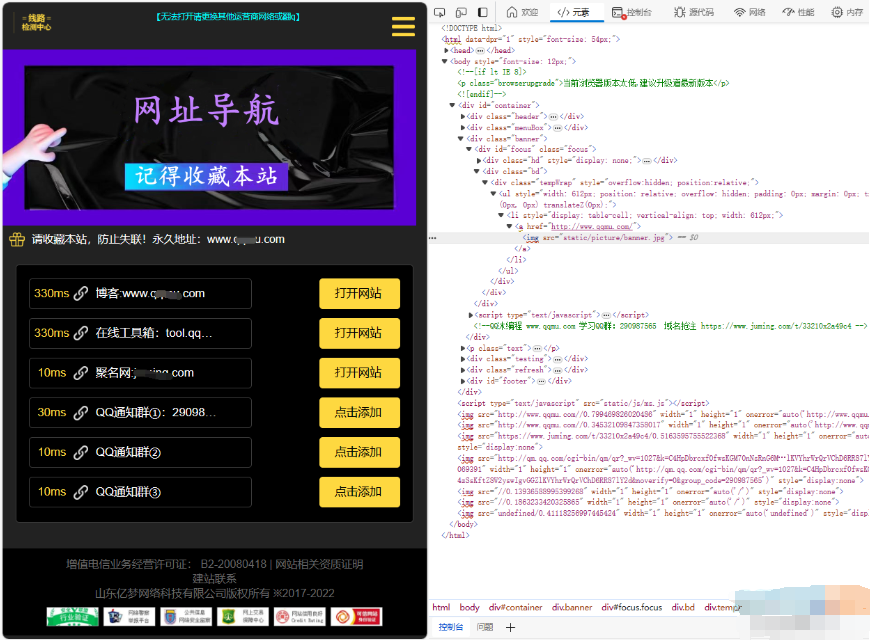Click the inspect element picker icon
872x640 pixels.
point(440,12)
